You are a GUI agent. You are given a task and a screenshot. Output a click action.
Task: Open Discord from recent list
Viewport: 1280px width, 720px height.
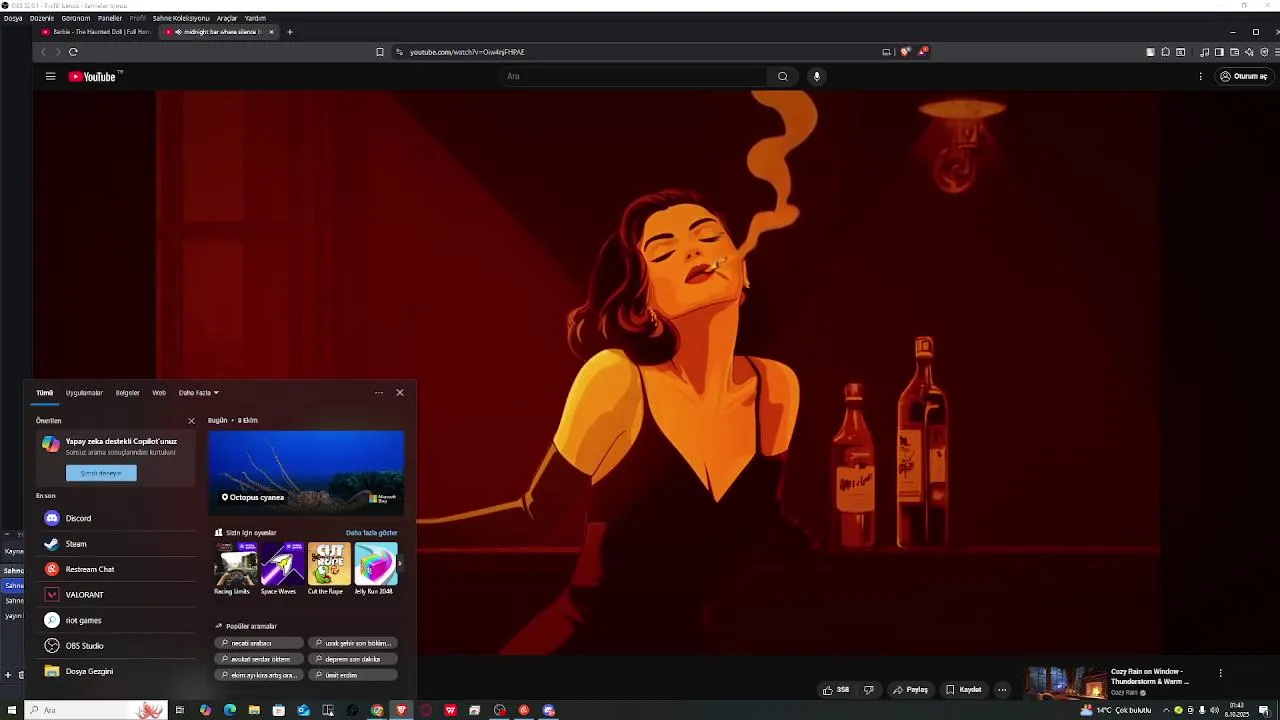116,518
